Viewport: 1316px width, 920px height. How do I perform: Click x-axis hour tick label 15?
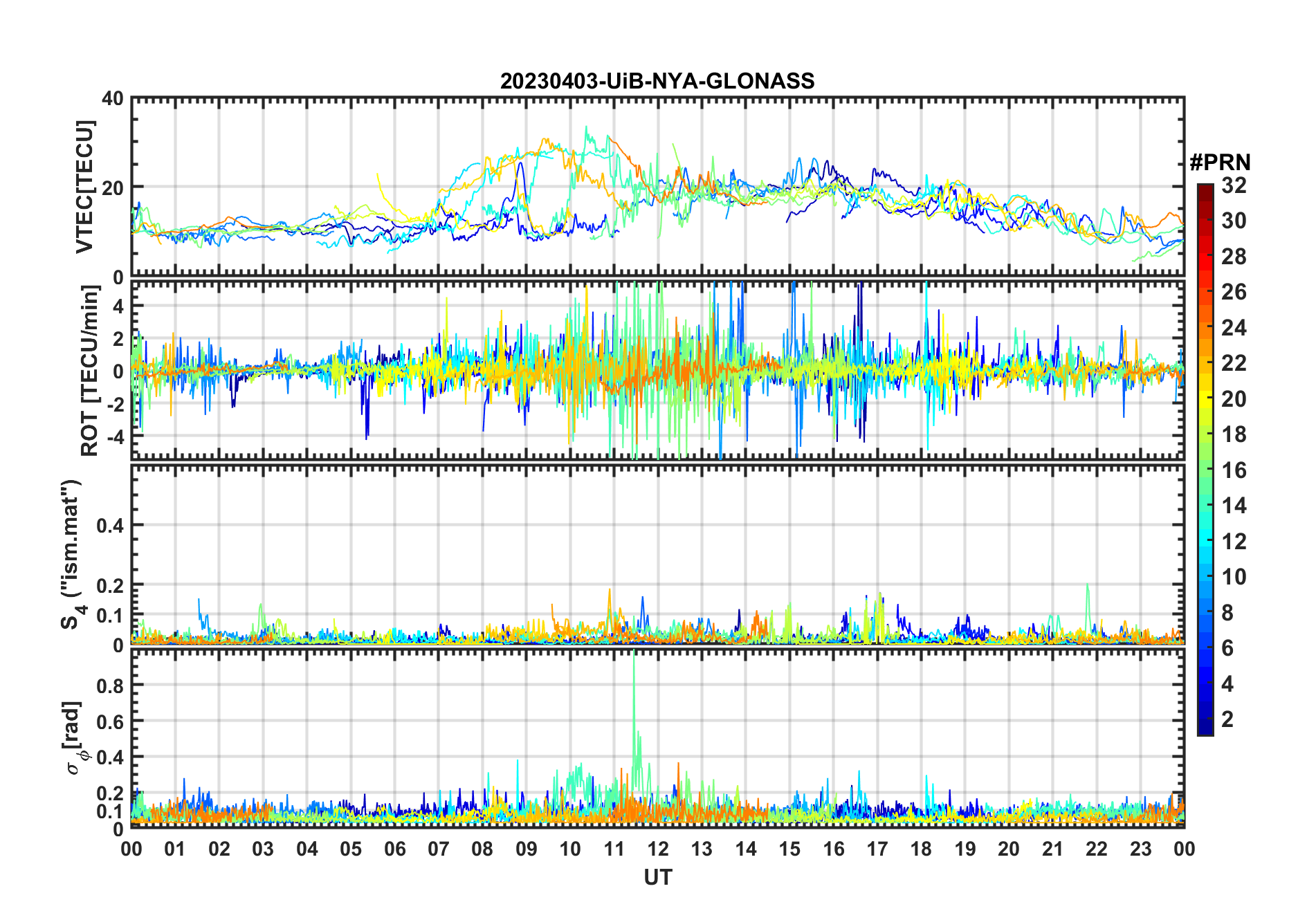click(789, 849)
